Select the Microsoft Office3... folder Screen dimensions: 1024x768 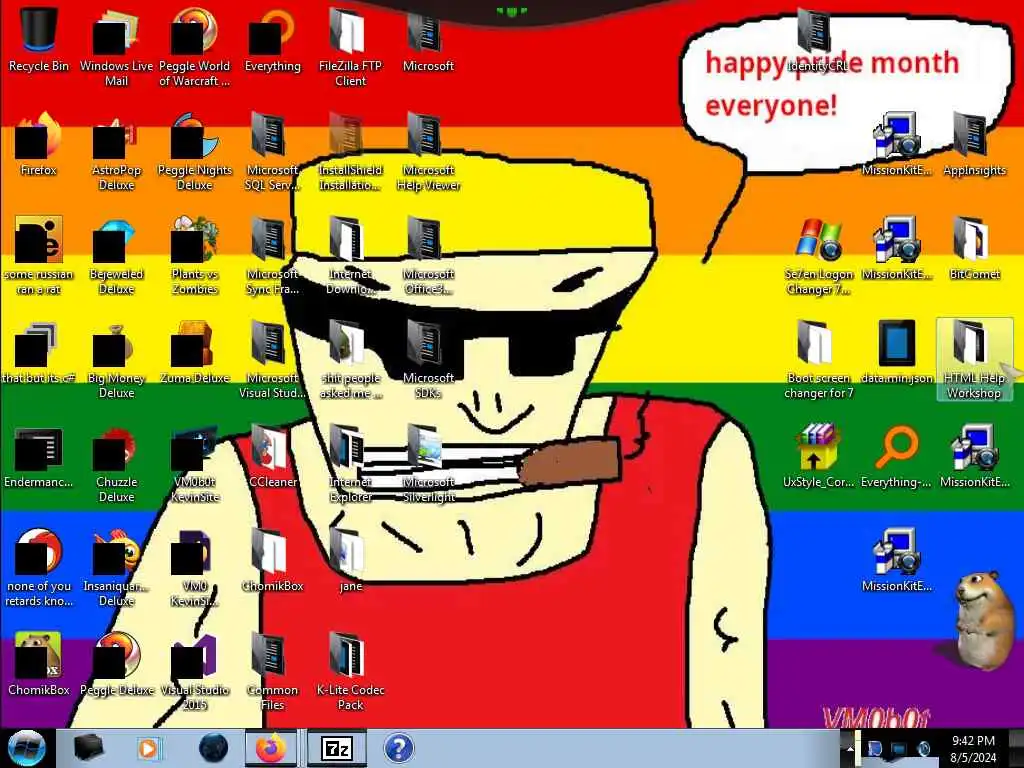click(428, 256)
